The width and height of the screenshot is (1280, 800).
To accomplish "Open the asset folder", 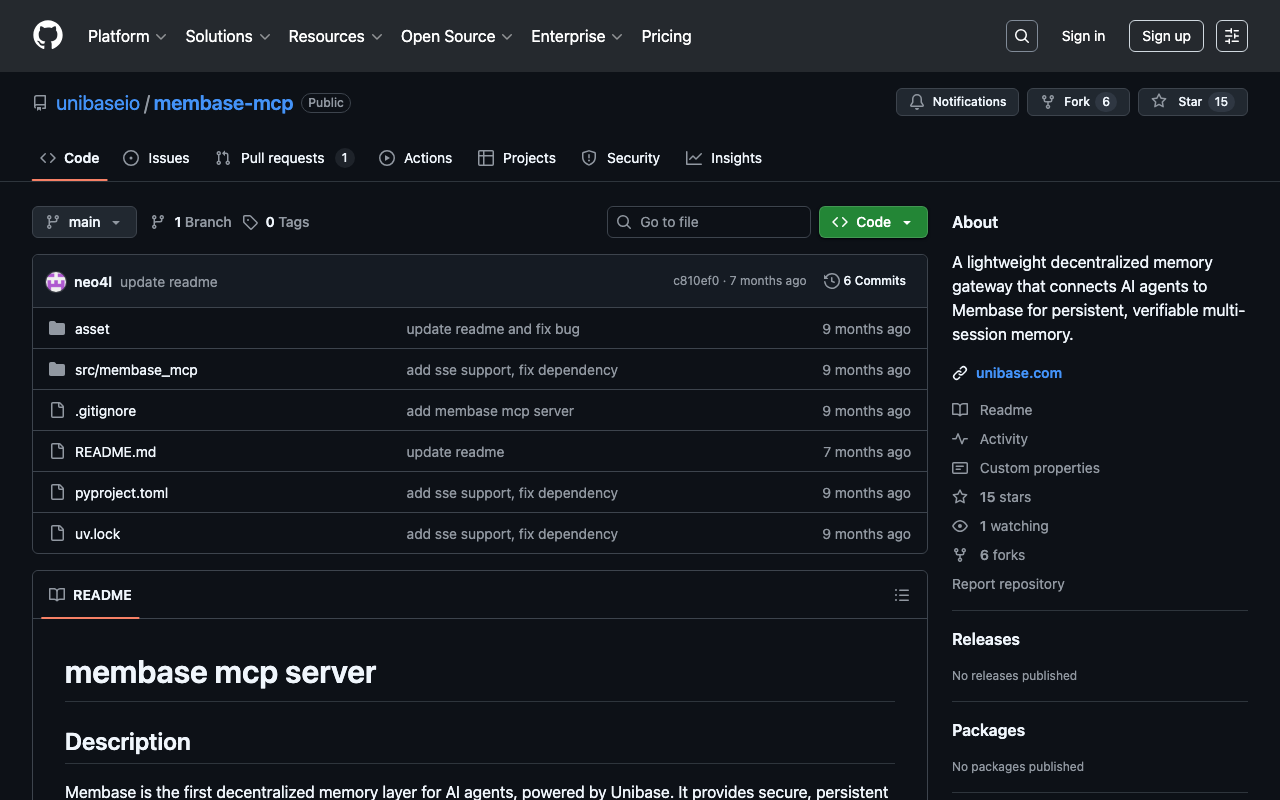I will click(92, 329).
